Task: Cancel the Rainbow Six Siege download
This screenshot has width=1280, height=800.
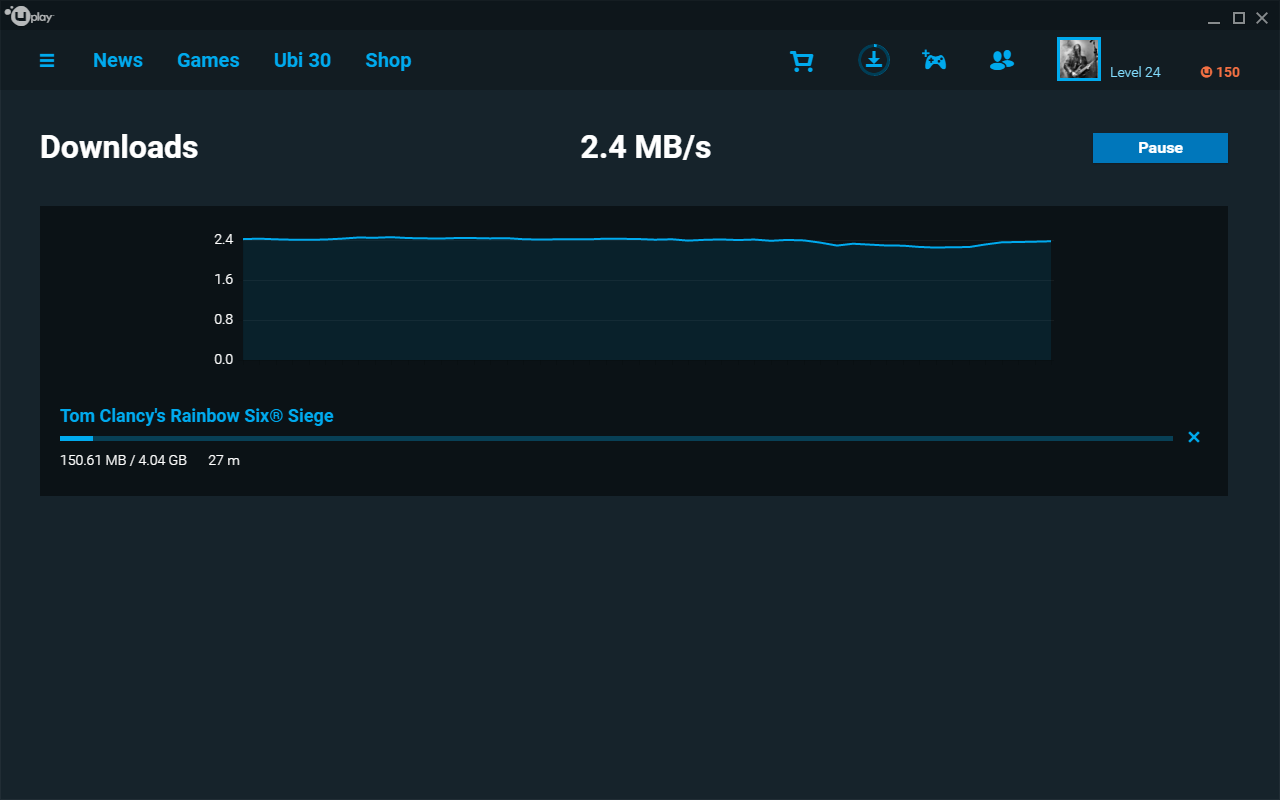Action: (1193, 437)
